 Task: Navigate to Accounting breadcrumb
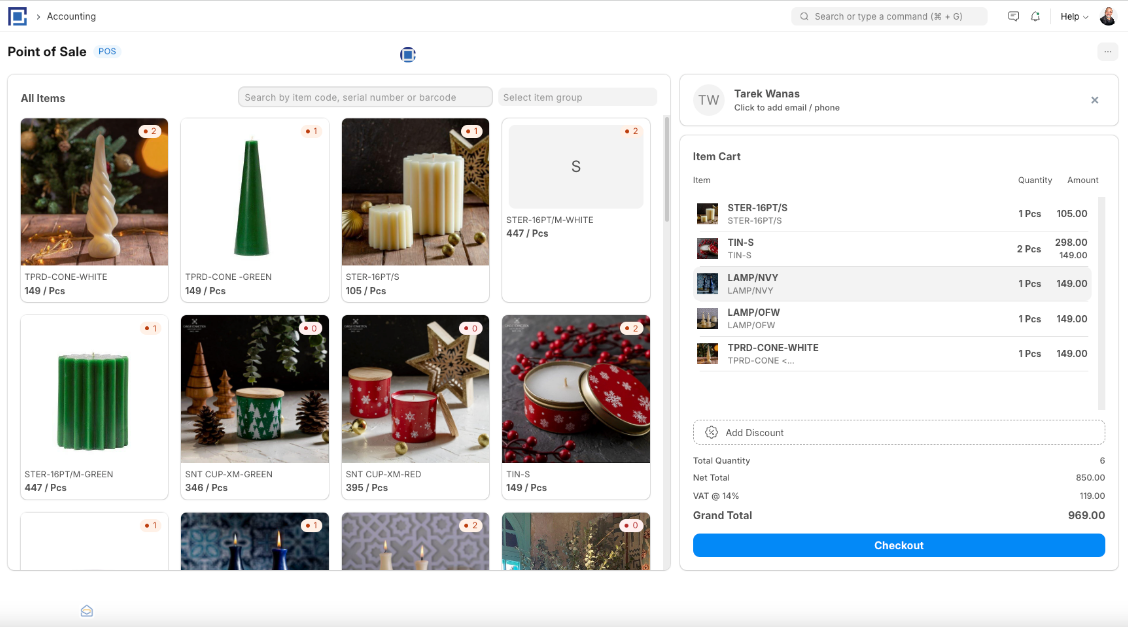click(71, 17)
